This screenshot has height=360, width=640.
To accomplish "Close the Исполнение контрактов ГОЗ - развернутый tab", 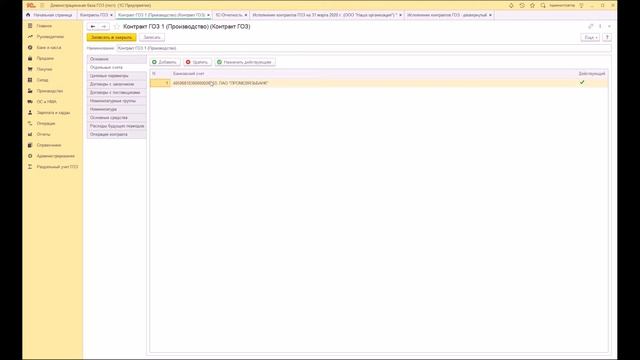I will 490,15.
